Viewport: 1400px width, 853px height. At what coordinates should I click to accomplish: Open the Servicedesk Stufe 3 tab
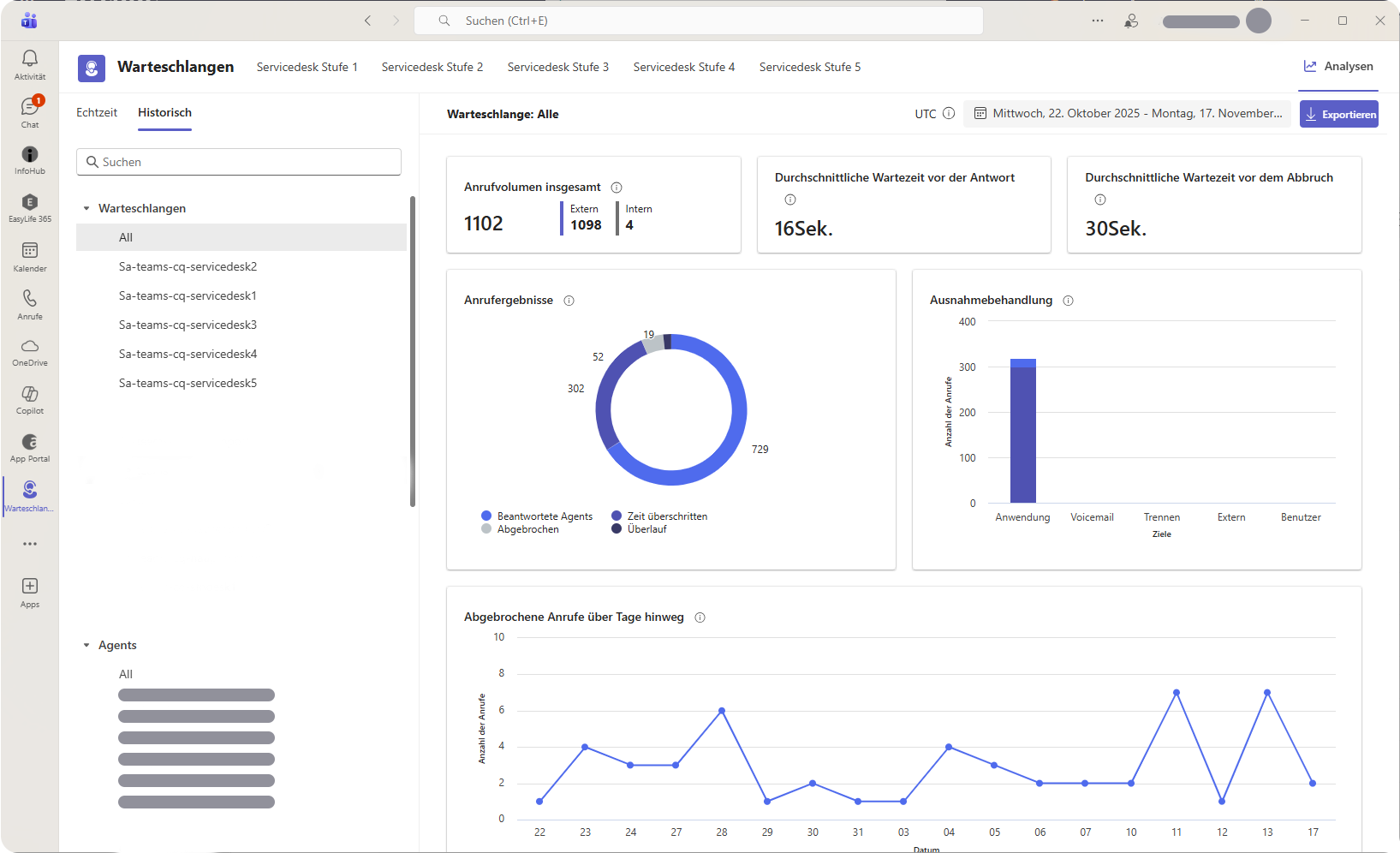[x=557, y=67]
